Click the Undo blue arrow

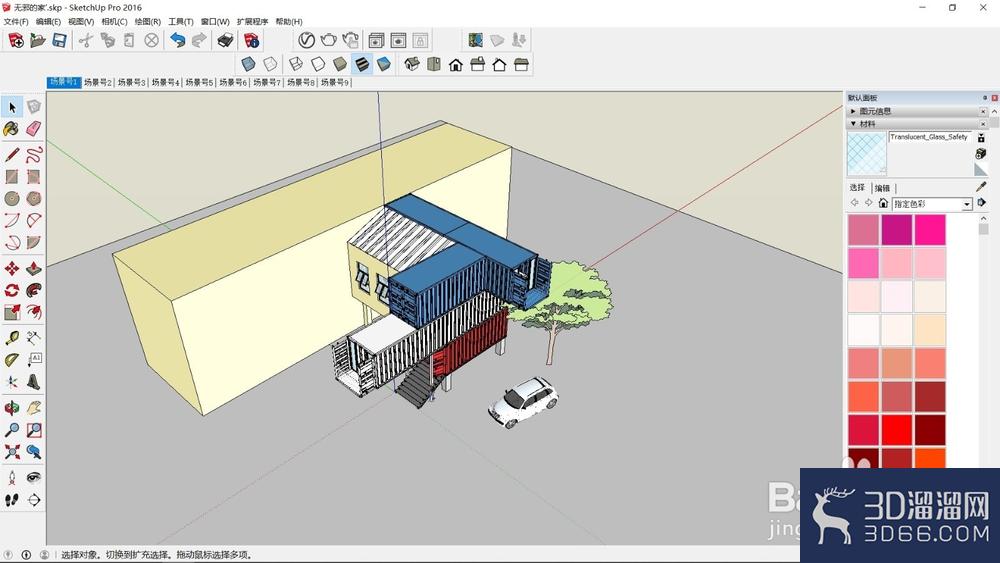[x=177, y=41]
